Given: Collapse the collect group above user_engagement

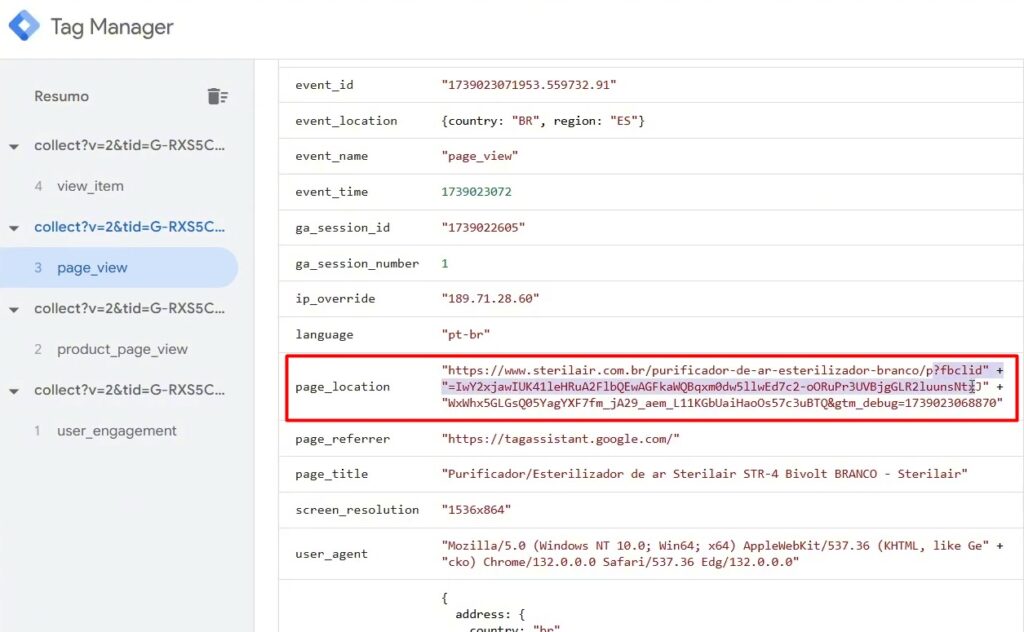Looking at the screenshot, I should pos(14,391).
